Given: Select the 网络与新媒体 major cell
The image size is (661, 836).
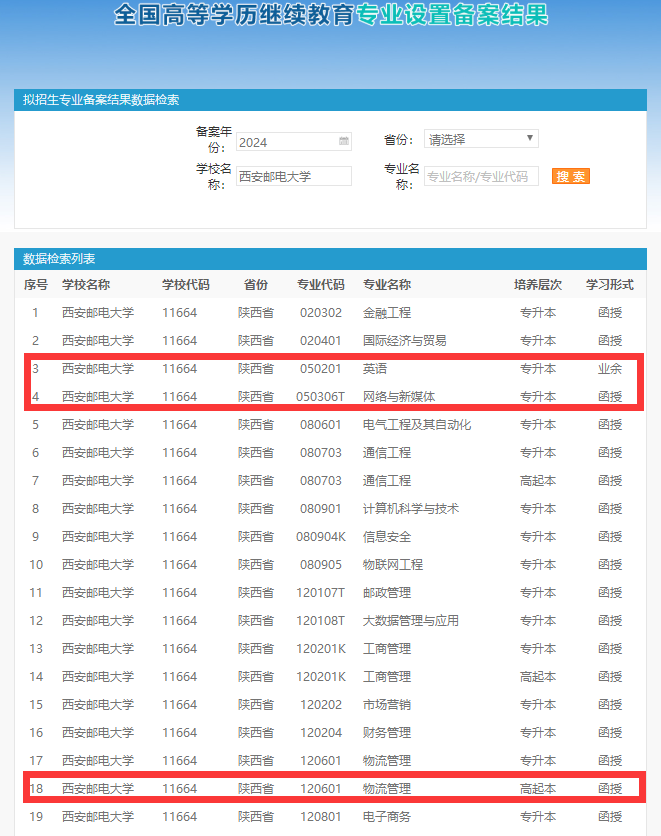Looking at the screenshot, I should (399, 397).
